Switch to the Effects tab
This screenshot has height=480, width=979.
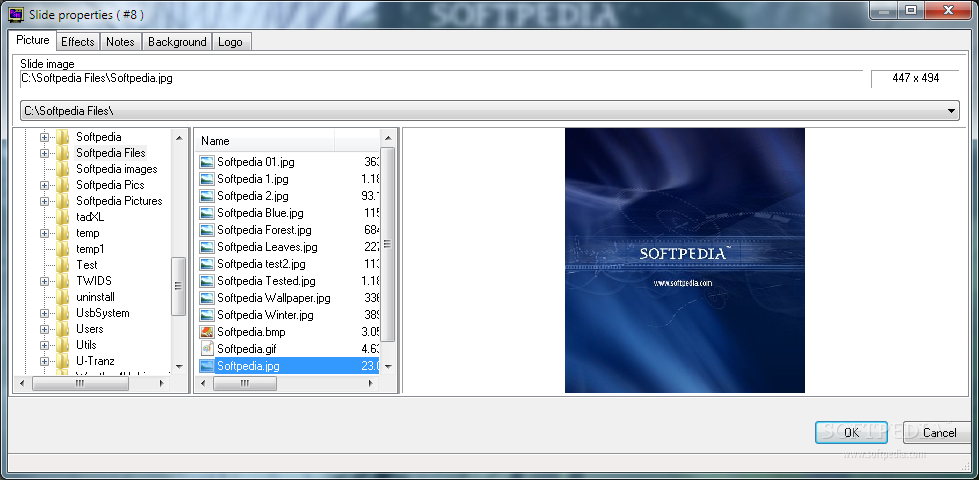click(x=78, y=42)
